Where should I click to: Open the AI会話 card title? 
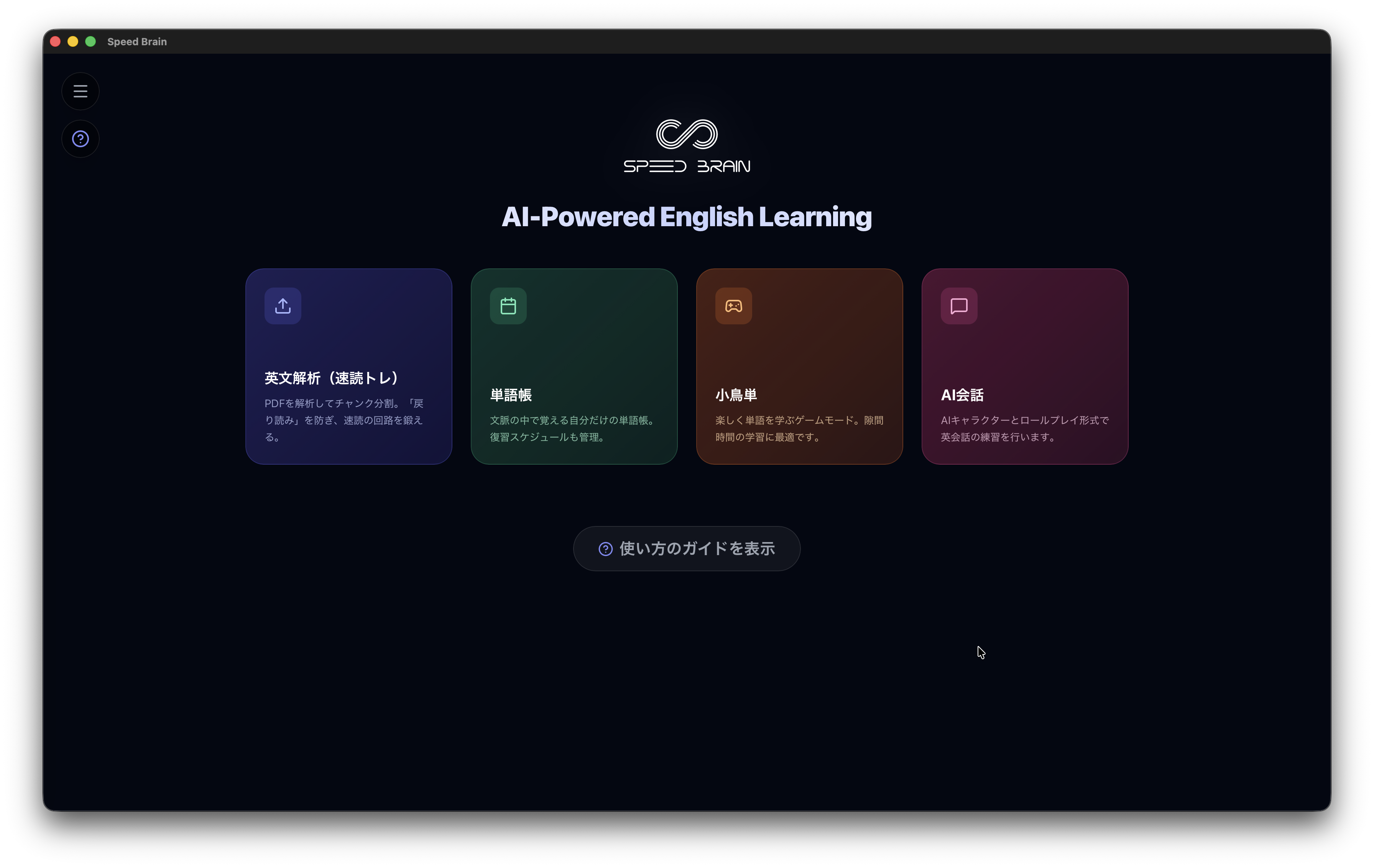[962, 395]
